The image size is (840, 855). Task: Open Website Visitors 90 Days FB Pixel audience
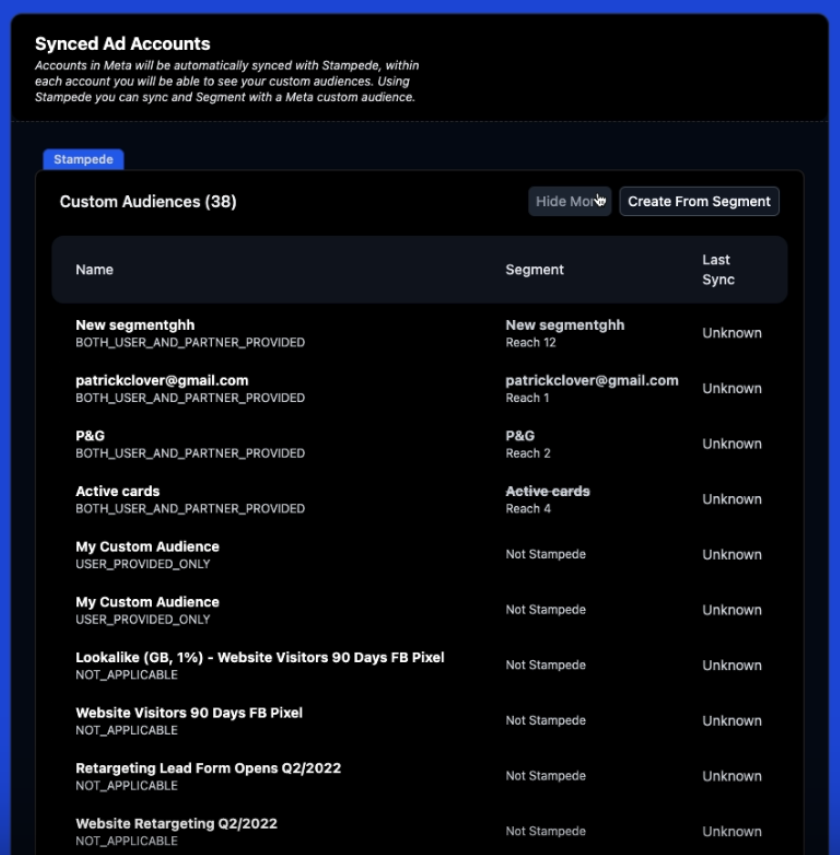(x=189, y=713)
